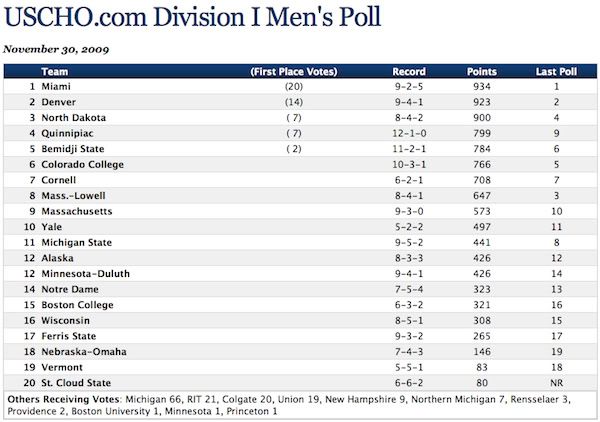The height and width of the screenshot is (422, 600).
Task: Click the November 30, 2009 date text
Action: tap(57, 48)
